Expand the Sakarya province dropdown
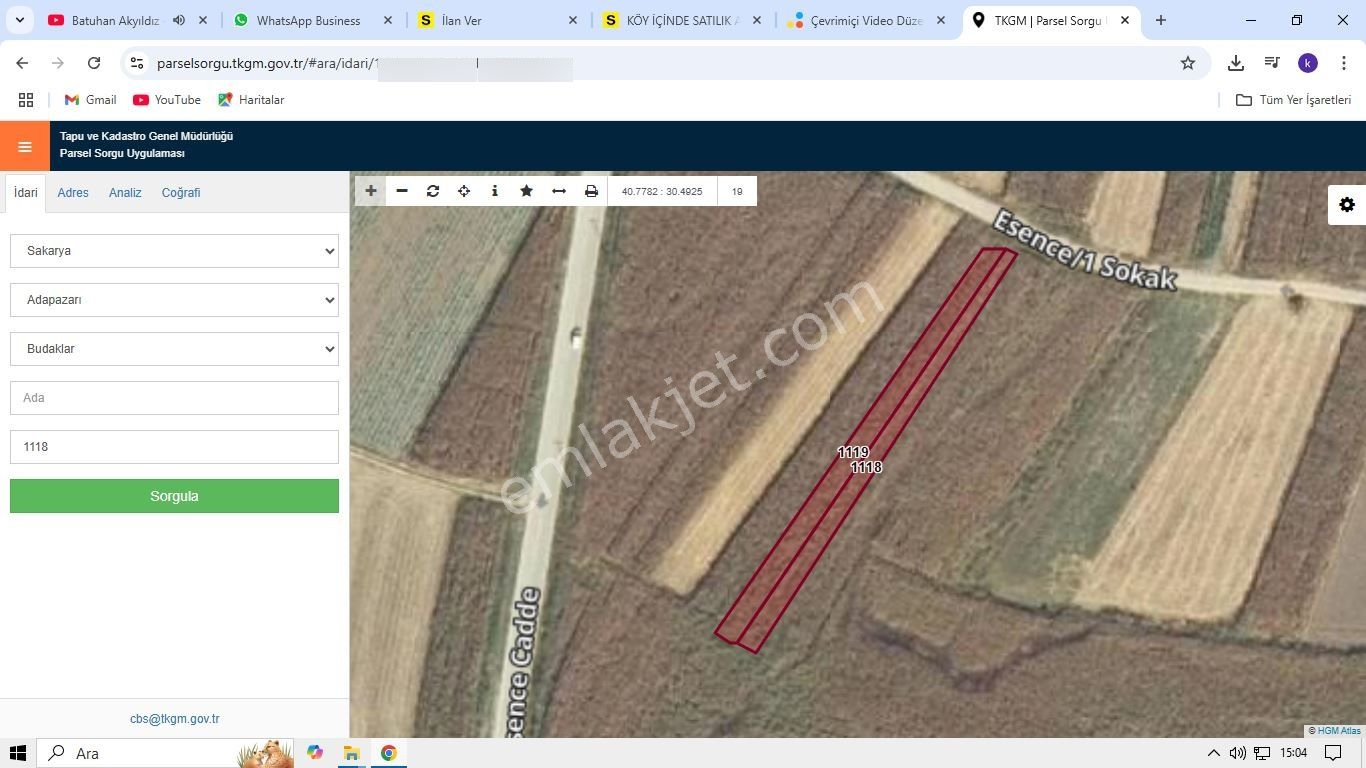1366x768 pixels. (174, 251)
